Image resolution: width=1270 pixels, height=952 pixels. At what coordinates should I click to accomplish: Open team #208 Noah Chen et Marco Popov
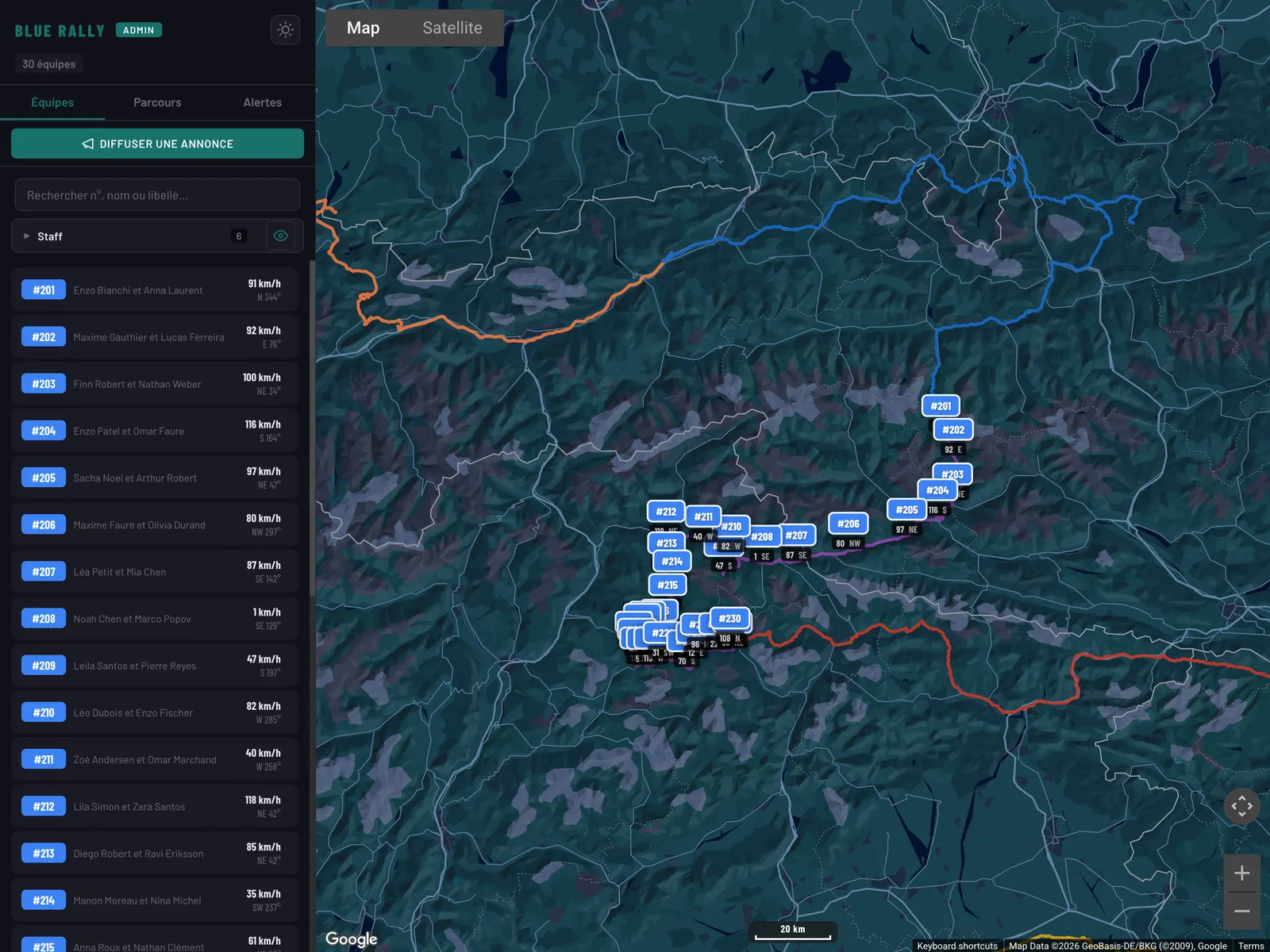tap(155, 619)
